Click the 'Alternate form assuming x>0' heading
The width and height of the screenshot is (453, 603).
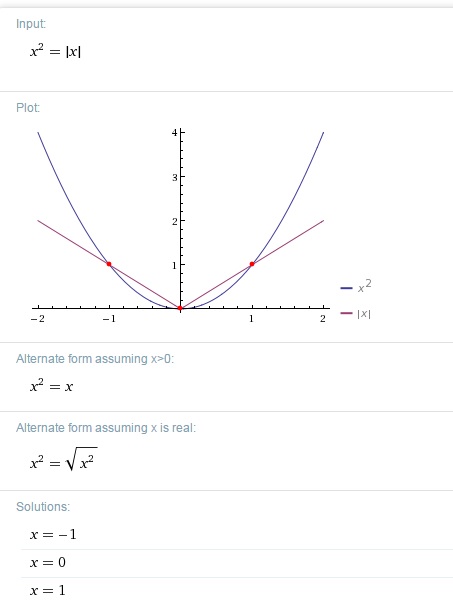(95, 359)
